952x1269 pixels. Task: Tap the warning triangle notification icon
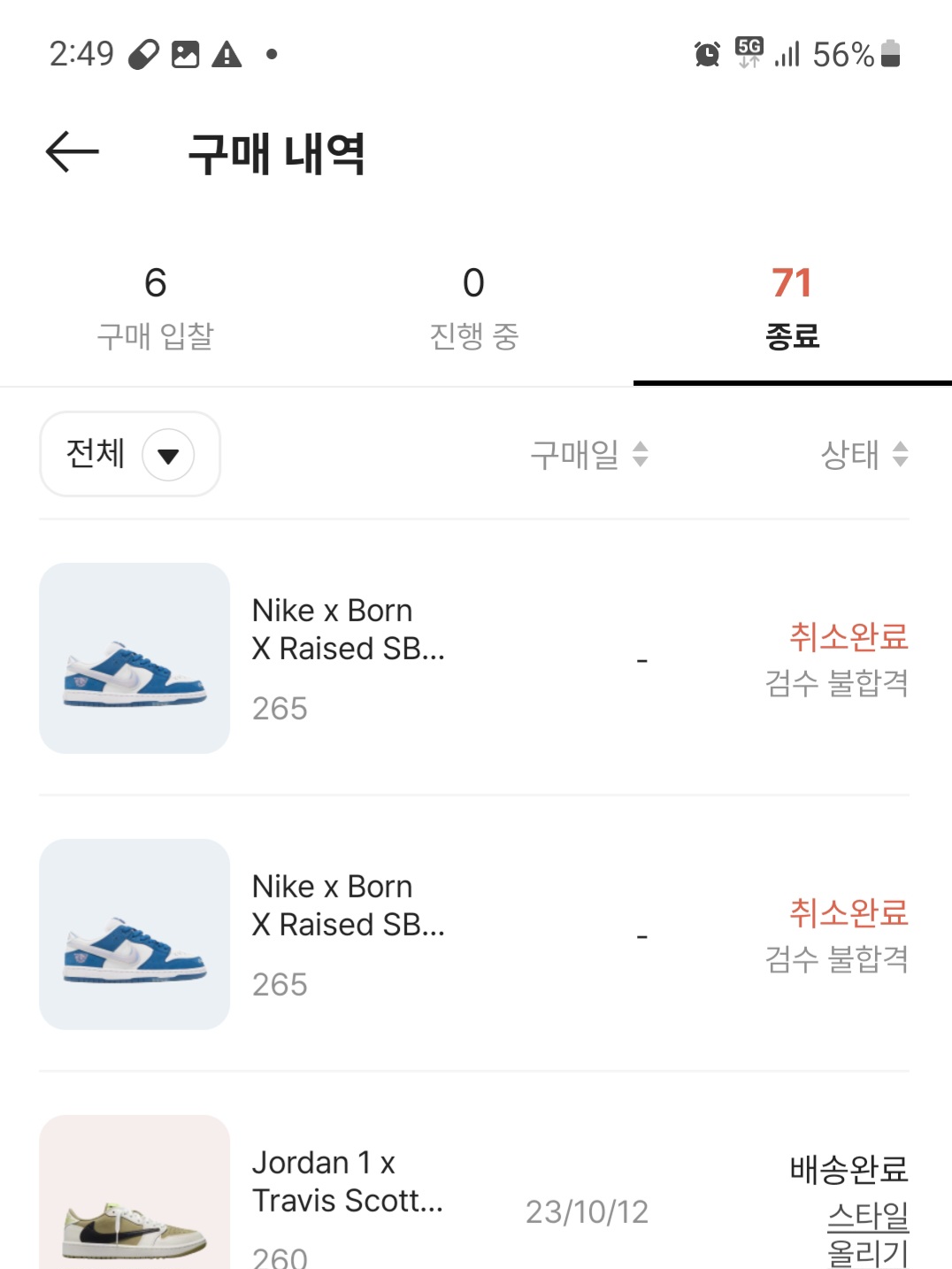(x=227, y=55)
